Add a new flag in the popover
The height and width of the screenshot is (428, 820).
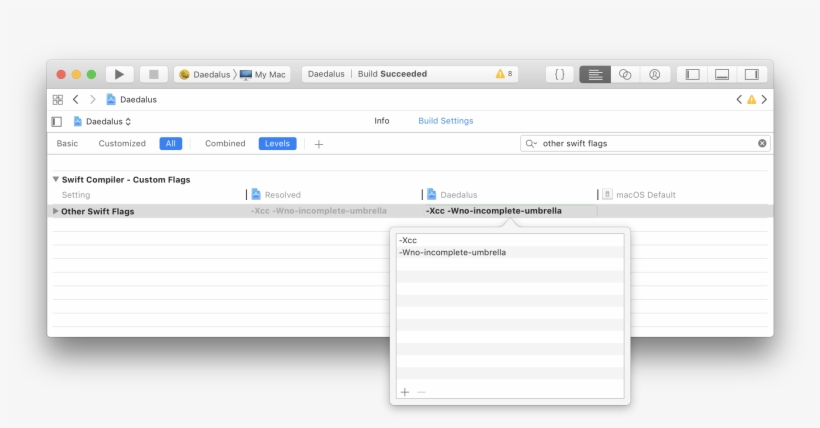[x=405, y=392]
